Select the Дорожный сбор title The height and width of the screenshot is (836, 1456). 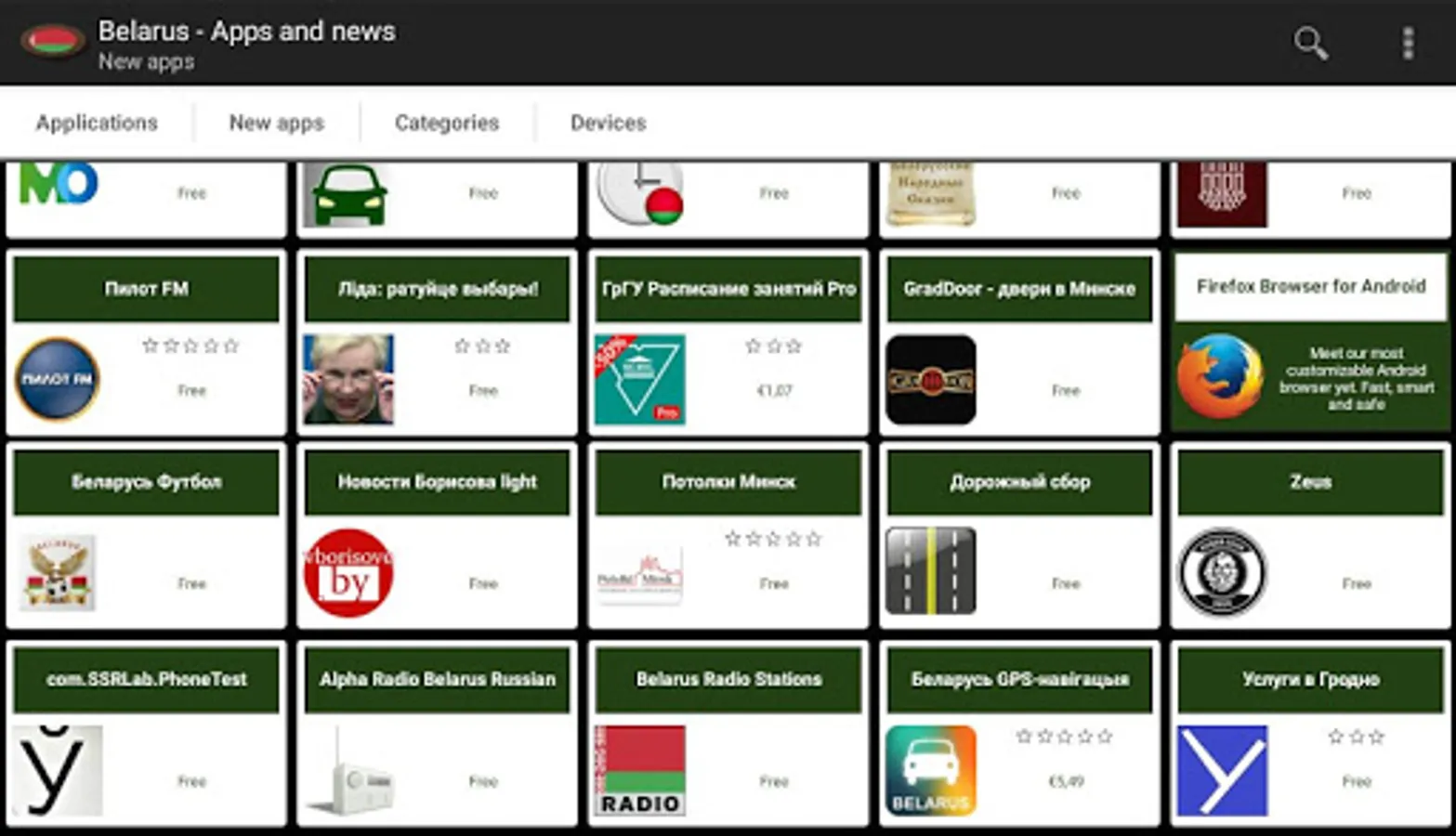1019,482
